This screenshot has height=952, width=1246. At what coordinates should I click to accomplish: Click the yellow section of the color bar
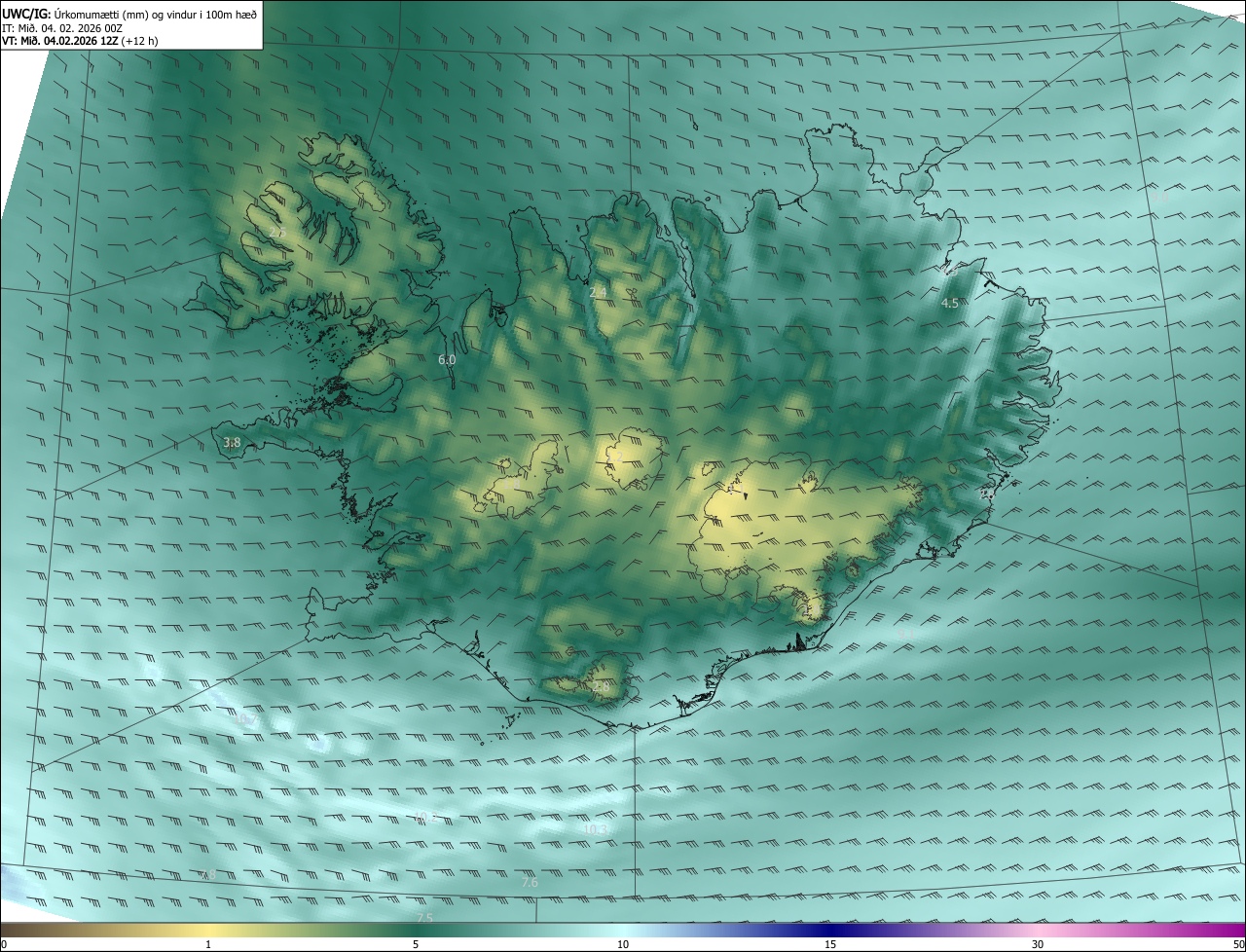[x=208, y=930]
